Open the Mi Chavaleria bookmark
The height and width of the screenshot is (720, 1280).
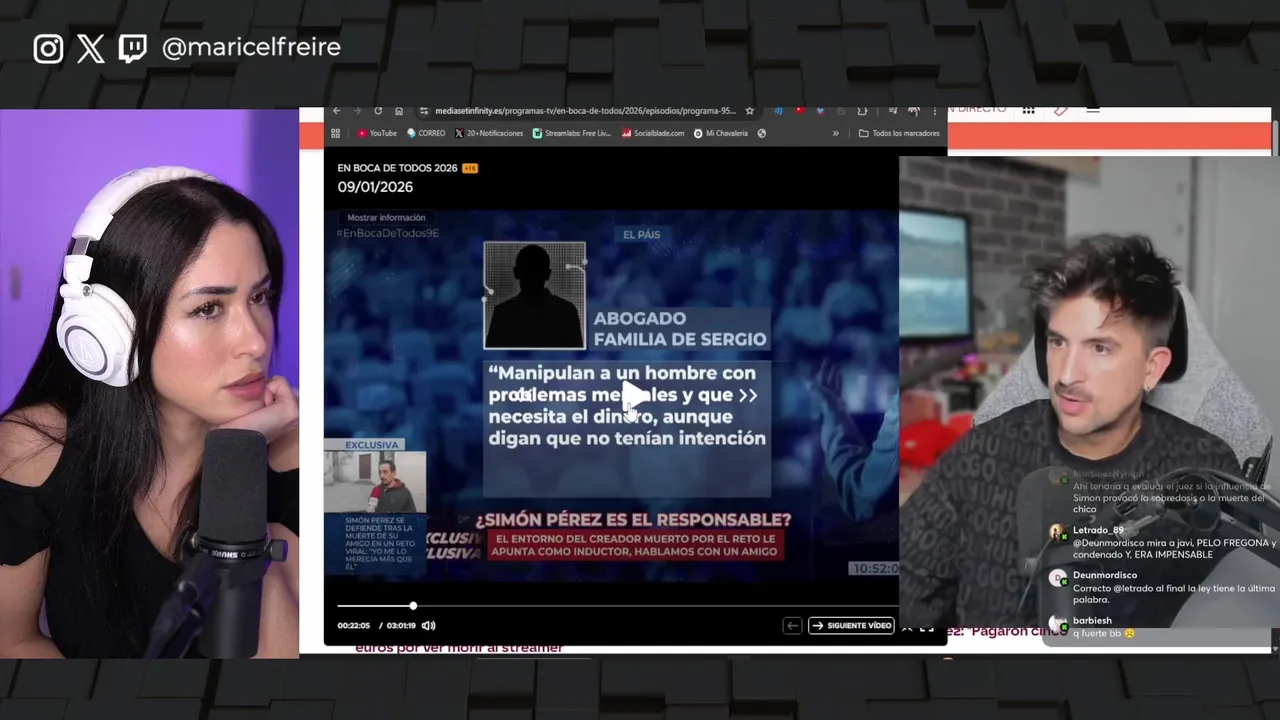[721, 133]
